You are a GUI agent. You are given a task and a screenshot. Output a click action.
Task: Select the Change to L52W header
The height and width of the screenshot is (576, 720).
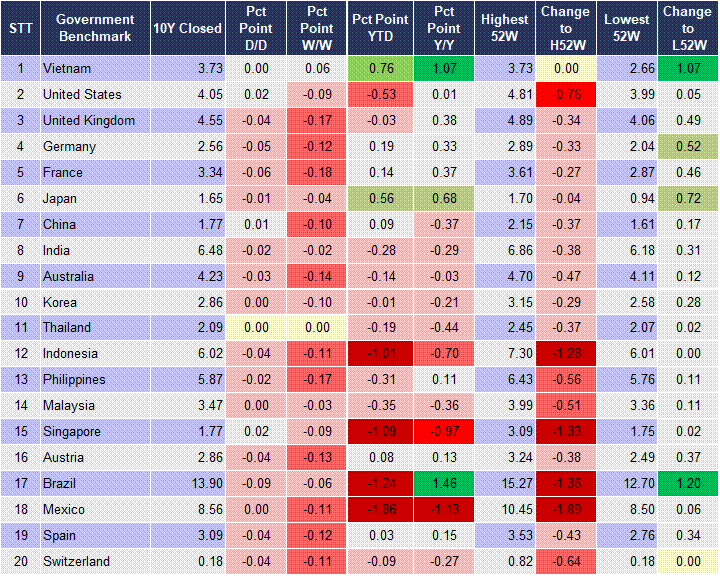[688, 28]
